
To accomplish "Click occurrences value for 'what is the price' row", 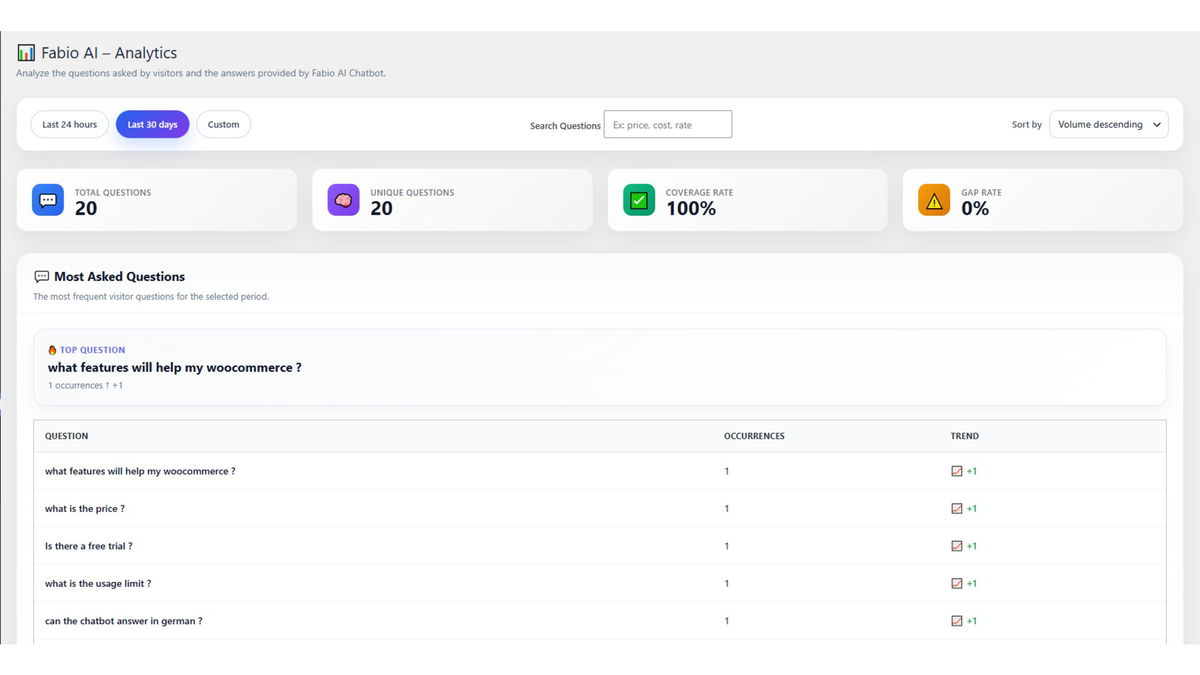I will tap(727, 509).
